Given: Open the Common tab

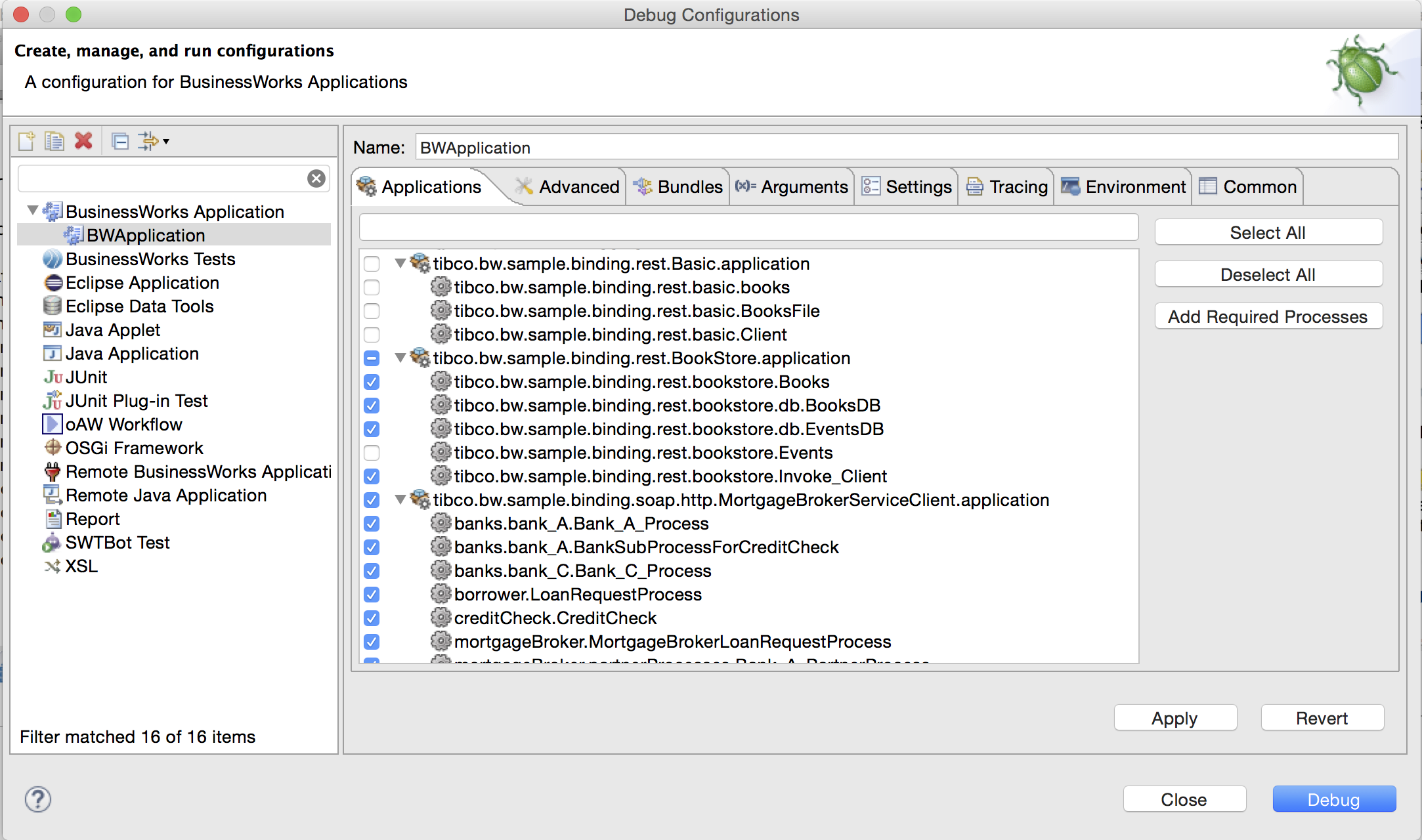Looking at the screenshot, I should point(1248,187).
